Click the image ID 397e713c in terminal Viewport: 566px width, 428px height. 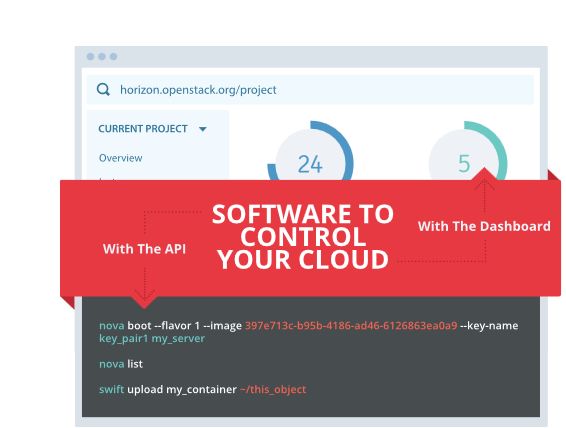tap(351, 326)
